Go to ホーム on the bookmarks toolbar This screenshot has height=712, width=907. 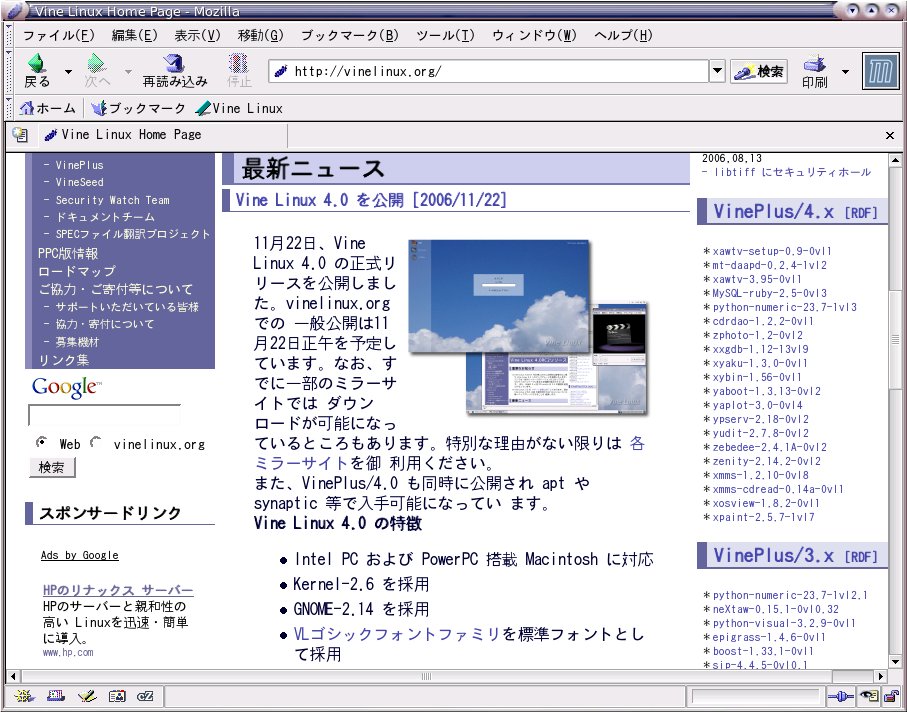coord(47,108)
